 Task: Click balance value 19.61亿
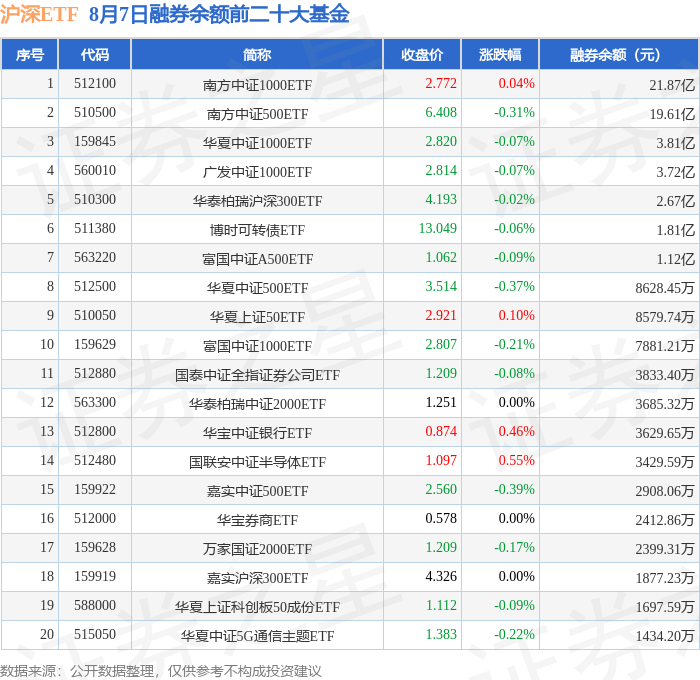[x=672, y=114]
